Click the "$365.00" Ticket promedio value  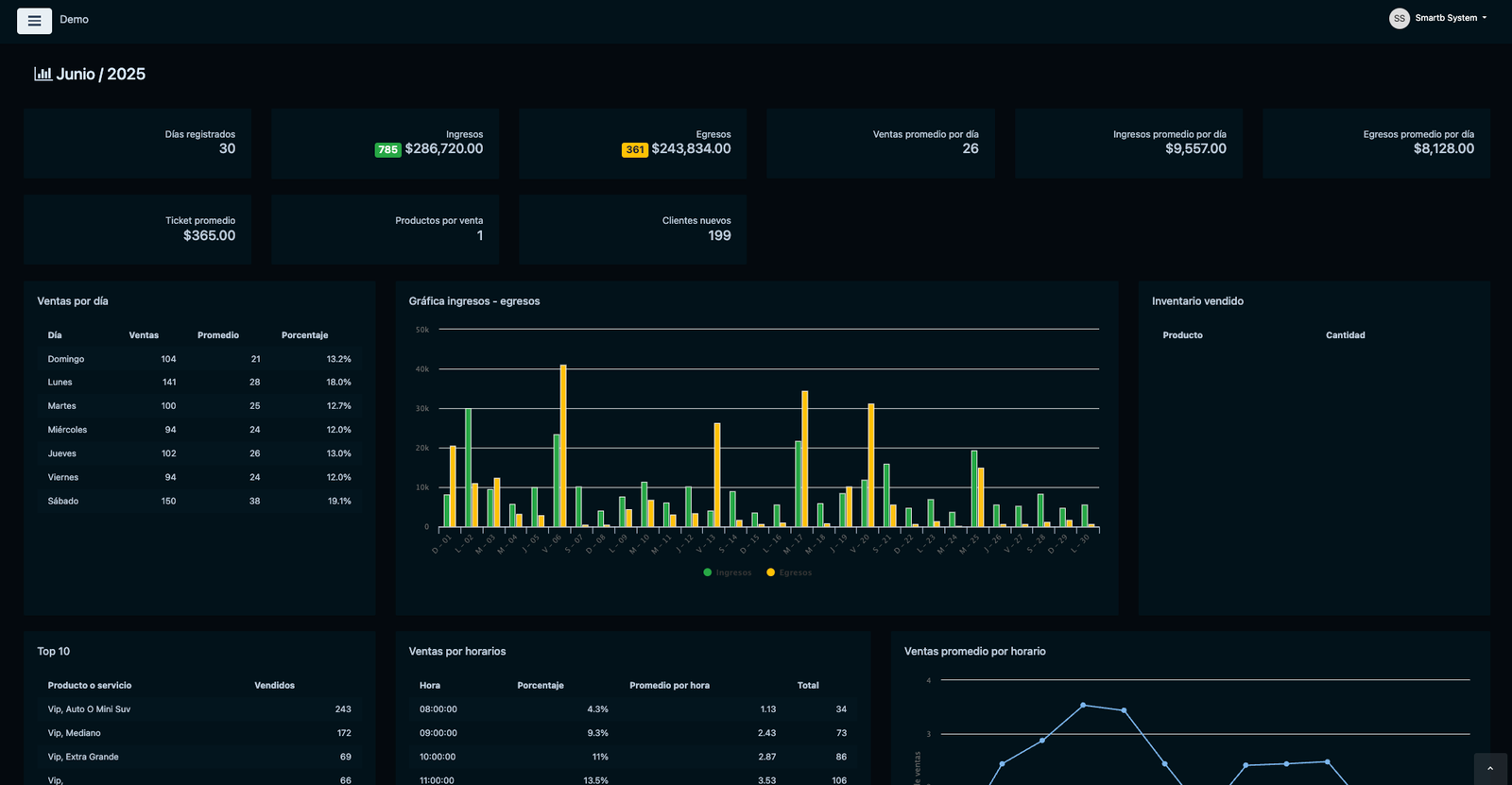point(209,235)
